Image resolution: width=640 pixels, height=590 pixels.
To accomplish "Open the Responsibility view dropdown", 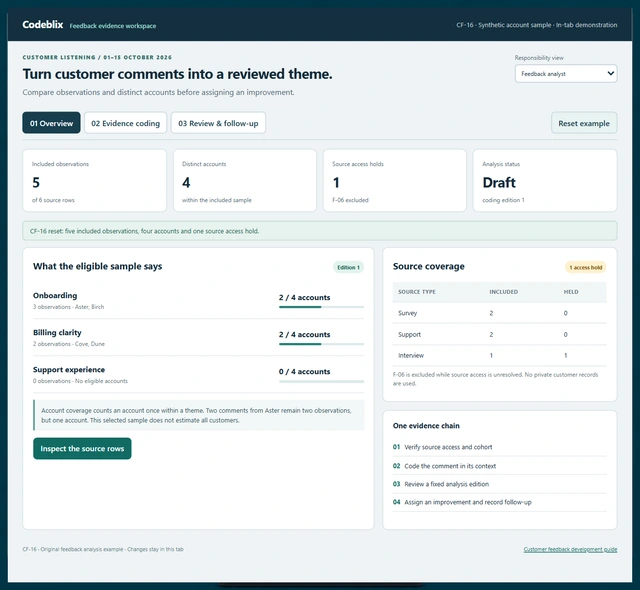I will pyautogui.click(x=566, y=74).
